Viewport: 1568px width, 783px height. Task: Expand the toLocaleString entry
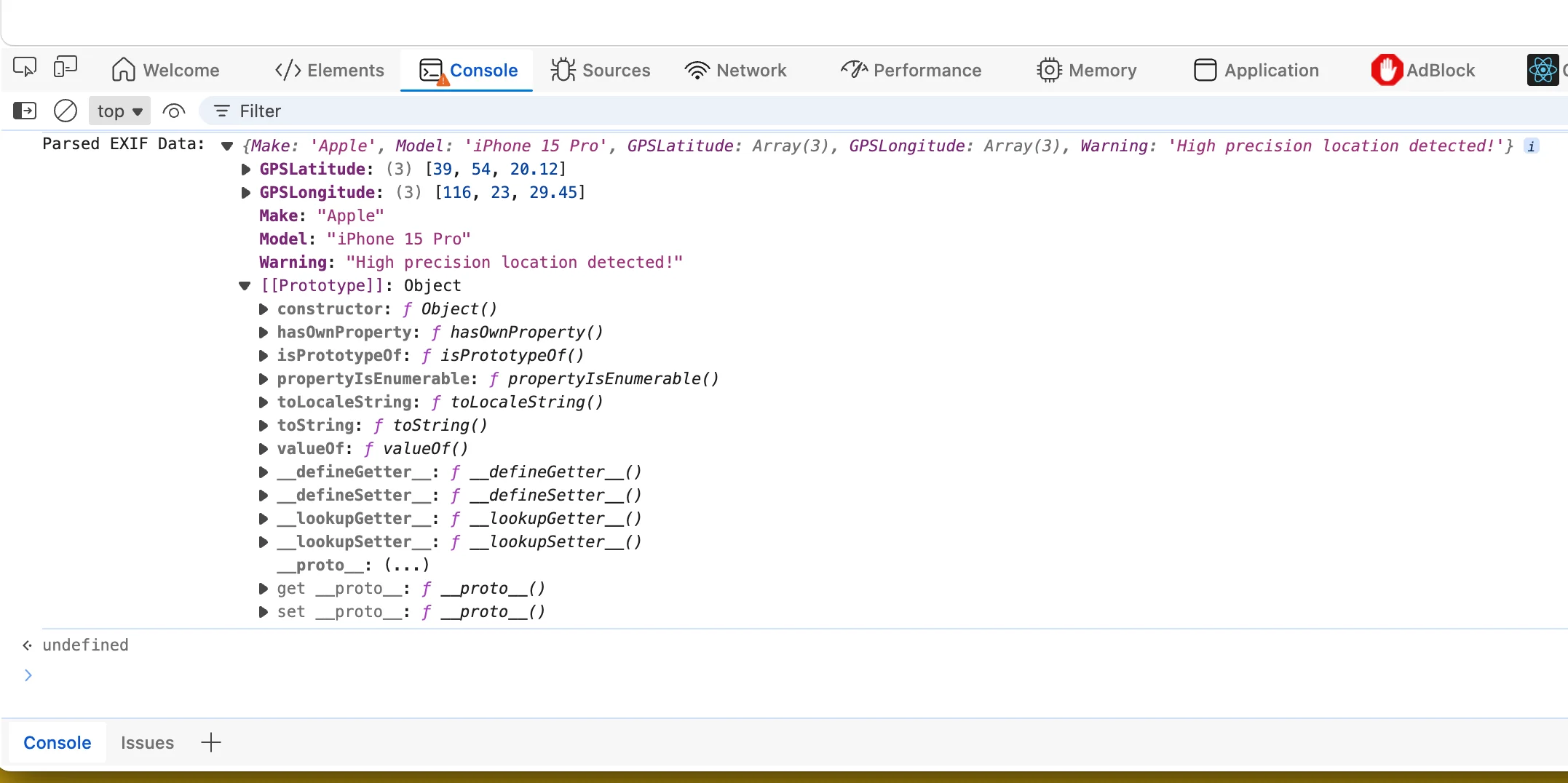[264, 402]
